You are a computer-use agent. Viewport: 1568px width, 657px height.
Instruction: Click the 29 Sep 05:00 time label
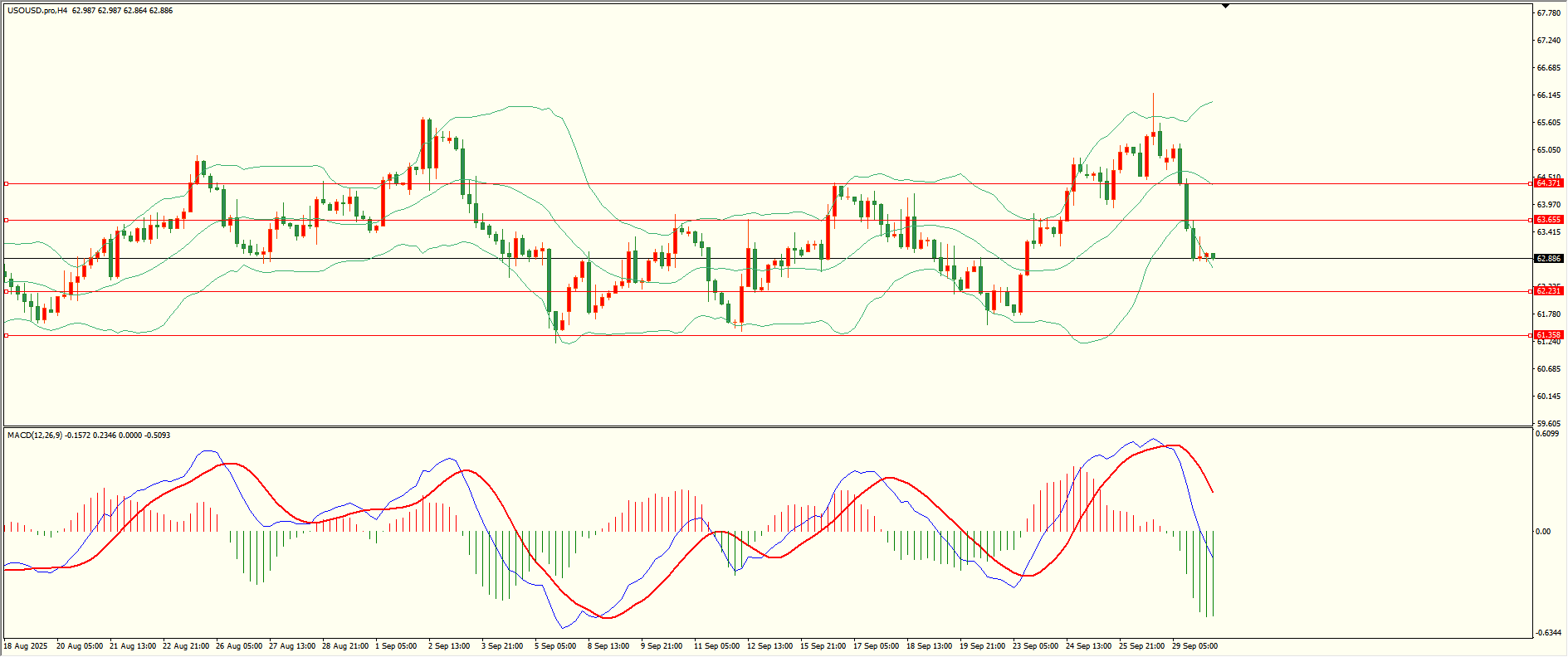point(1194,646)
